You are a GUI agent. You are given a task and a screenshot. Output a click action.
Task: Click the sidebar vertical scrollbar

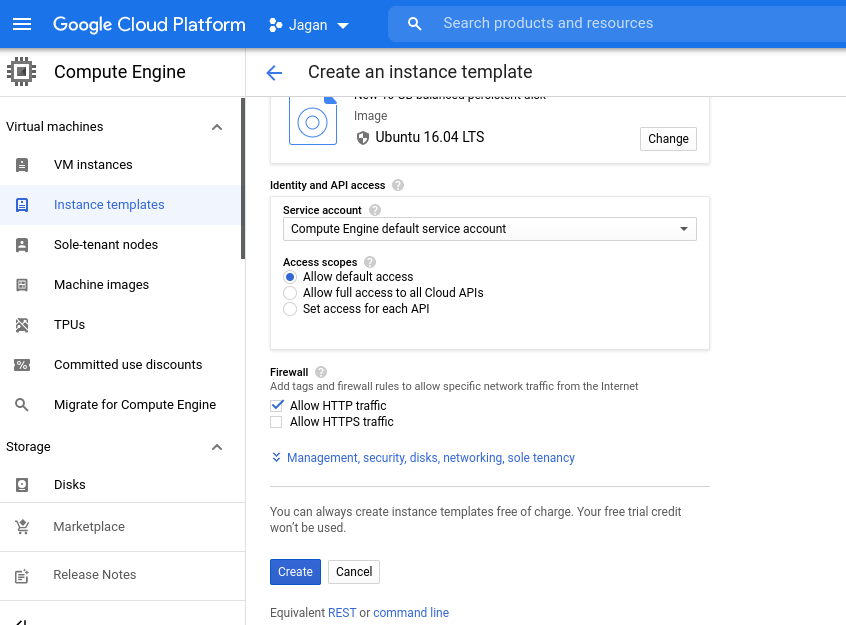(243, 178)
